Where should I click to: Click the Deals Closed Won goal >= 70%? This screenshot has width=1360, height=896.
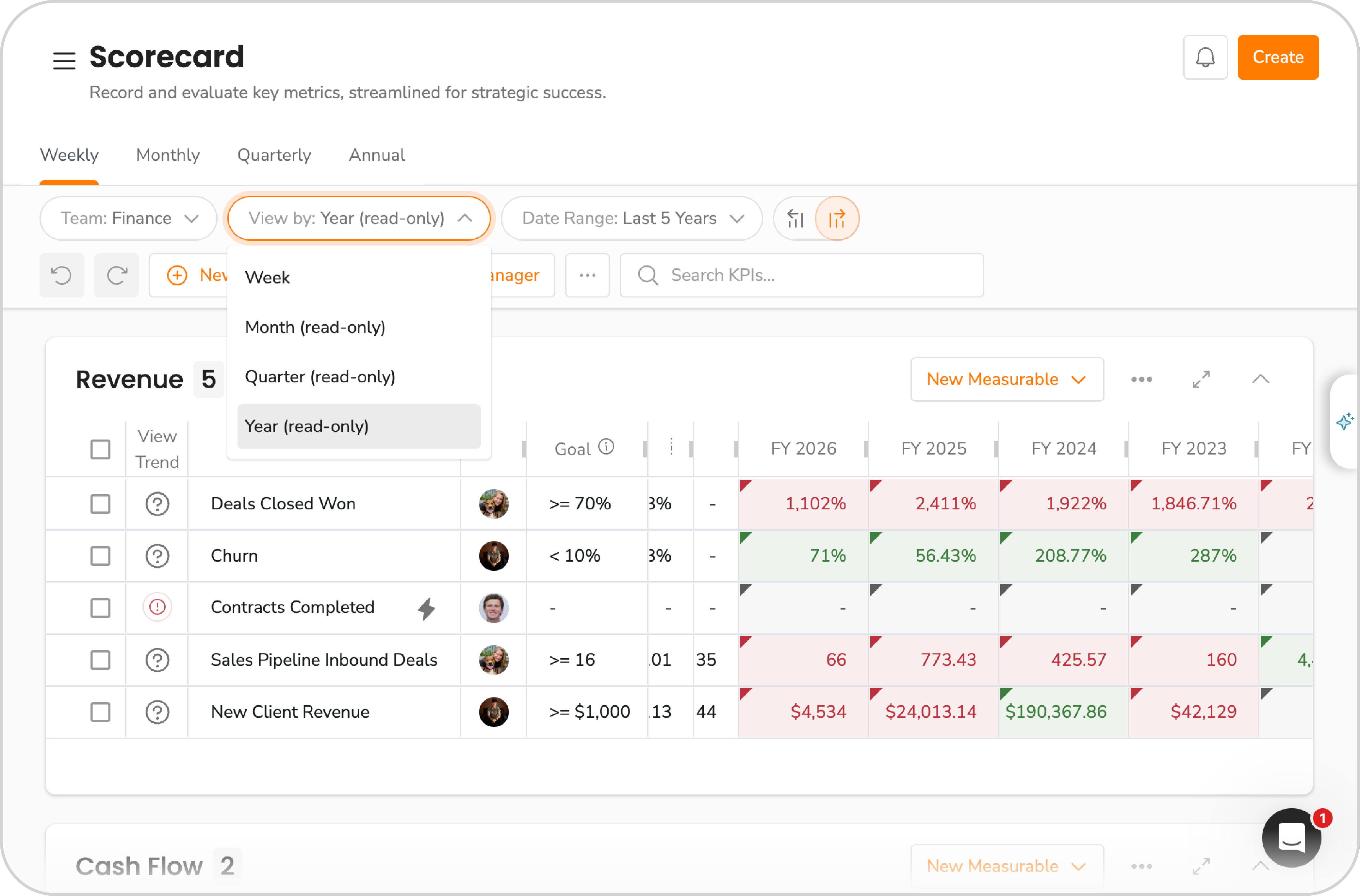pyautogui.click(x=580, y=504)
